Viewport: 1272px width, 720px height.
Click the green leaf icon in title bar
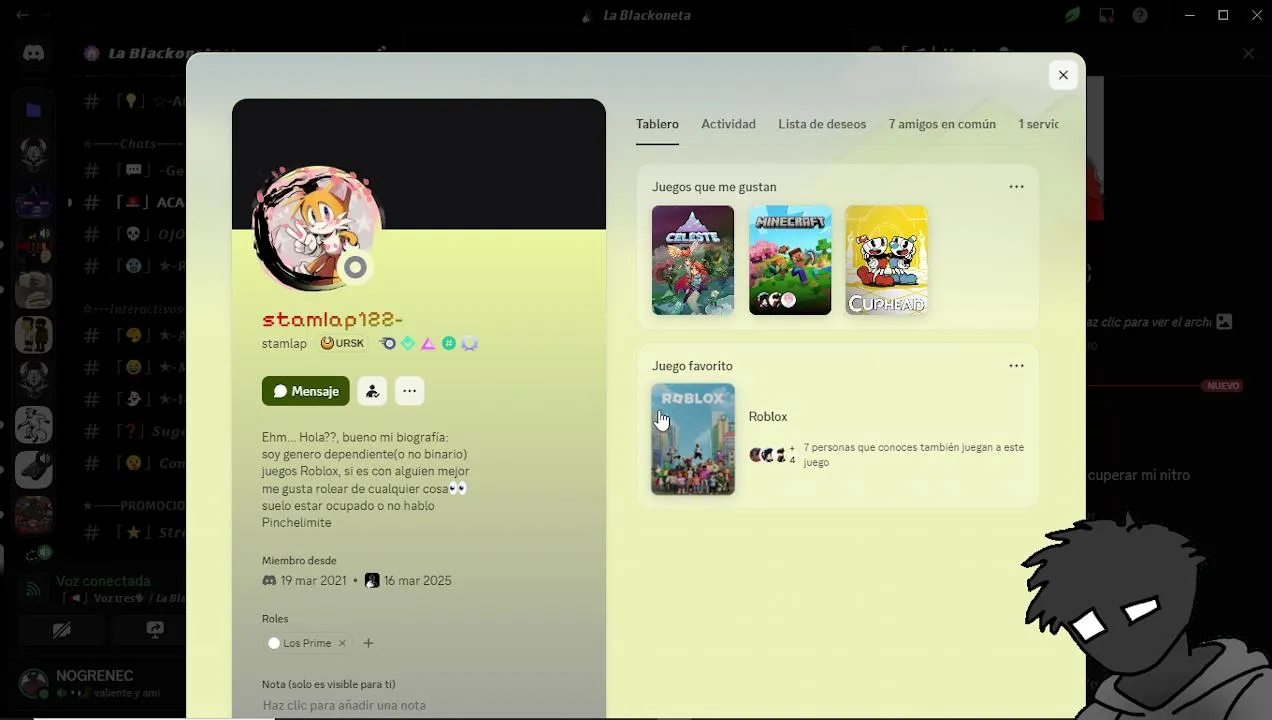1072,15
